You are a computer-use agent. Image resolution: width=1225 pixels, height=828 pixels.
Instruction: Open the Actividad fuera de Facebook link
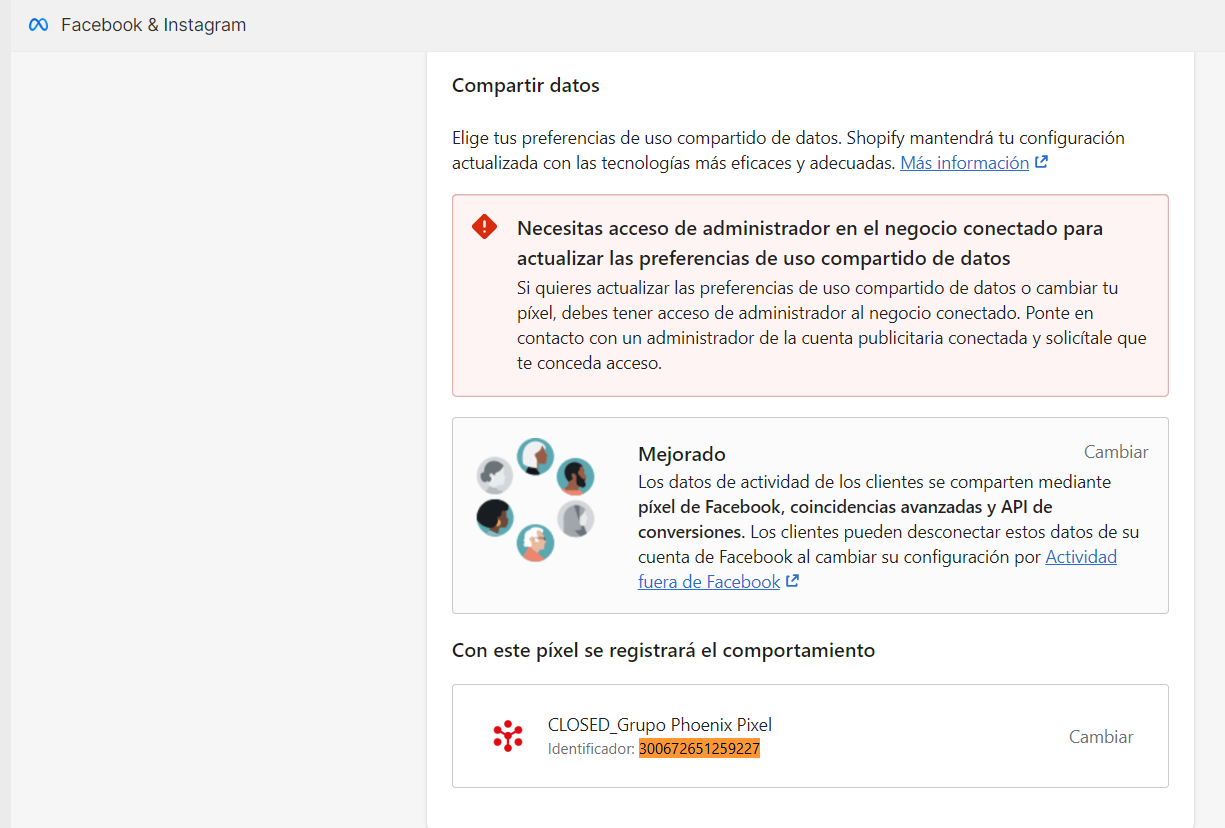coord(1080,557)
